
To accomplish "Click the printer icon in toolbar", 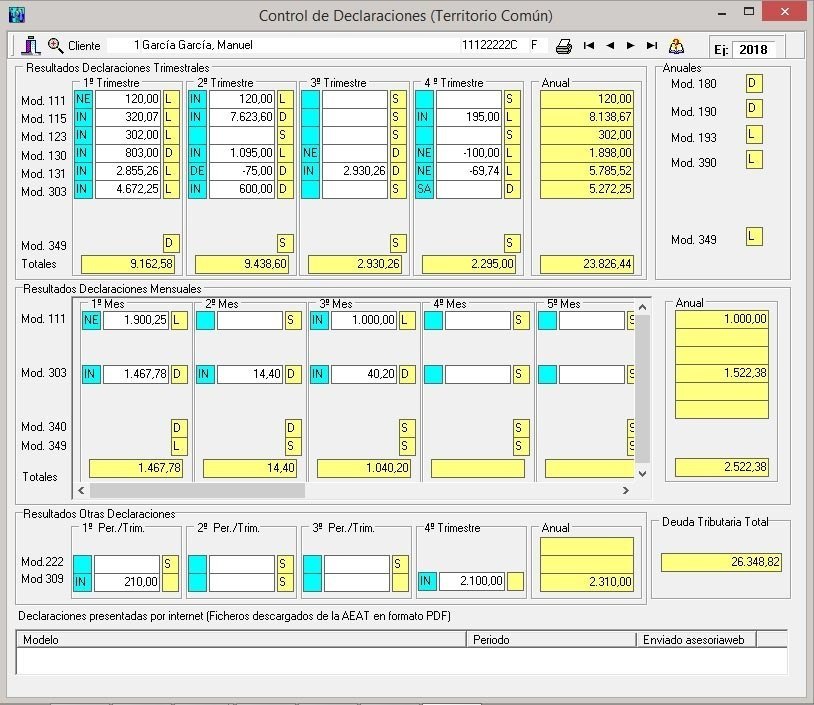I will (564, 46).
